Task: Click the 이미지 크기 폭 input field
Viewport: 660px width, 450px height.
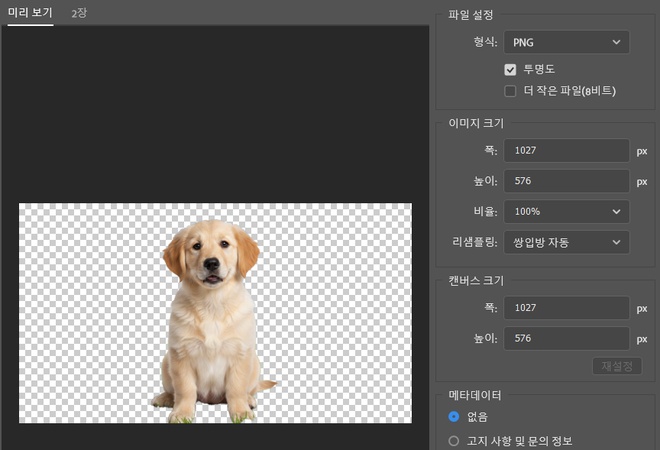Action: point(565,151)
